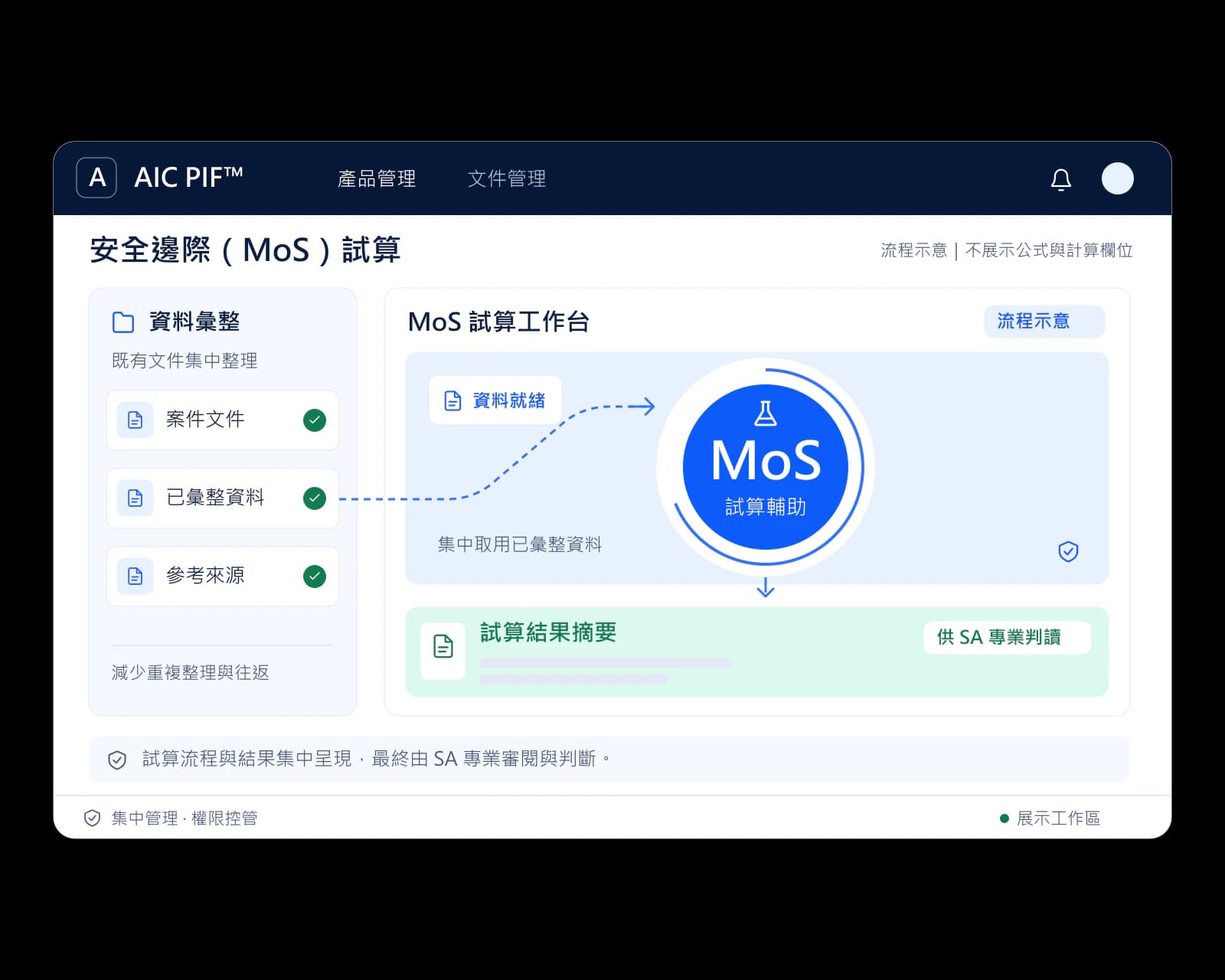Click the document icon for 案件文件
1225x980 pixels.
pyautogui.click(x=135, y=420)
